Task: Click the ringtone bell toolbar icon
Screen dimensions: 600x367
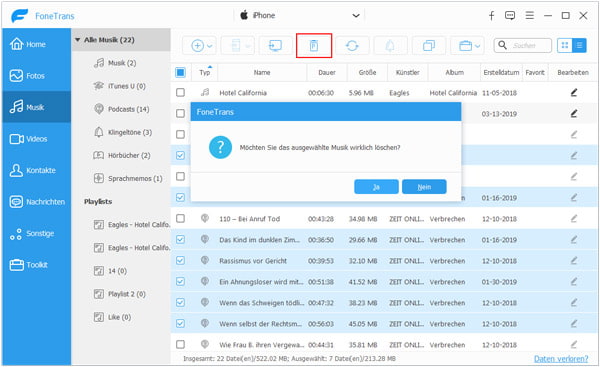Action: (390, 46)
